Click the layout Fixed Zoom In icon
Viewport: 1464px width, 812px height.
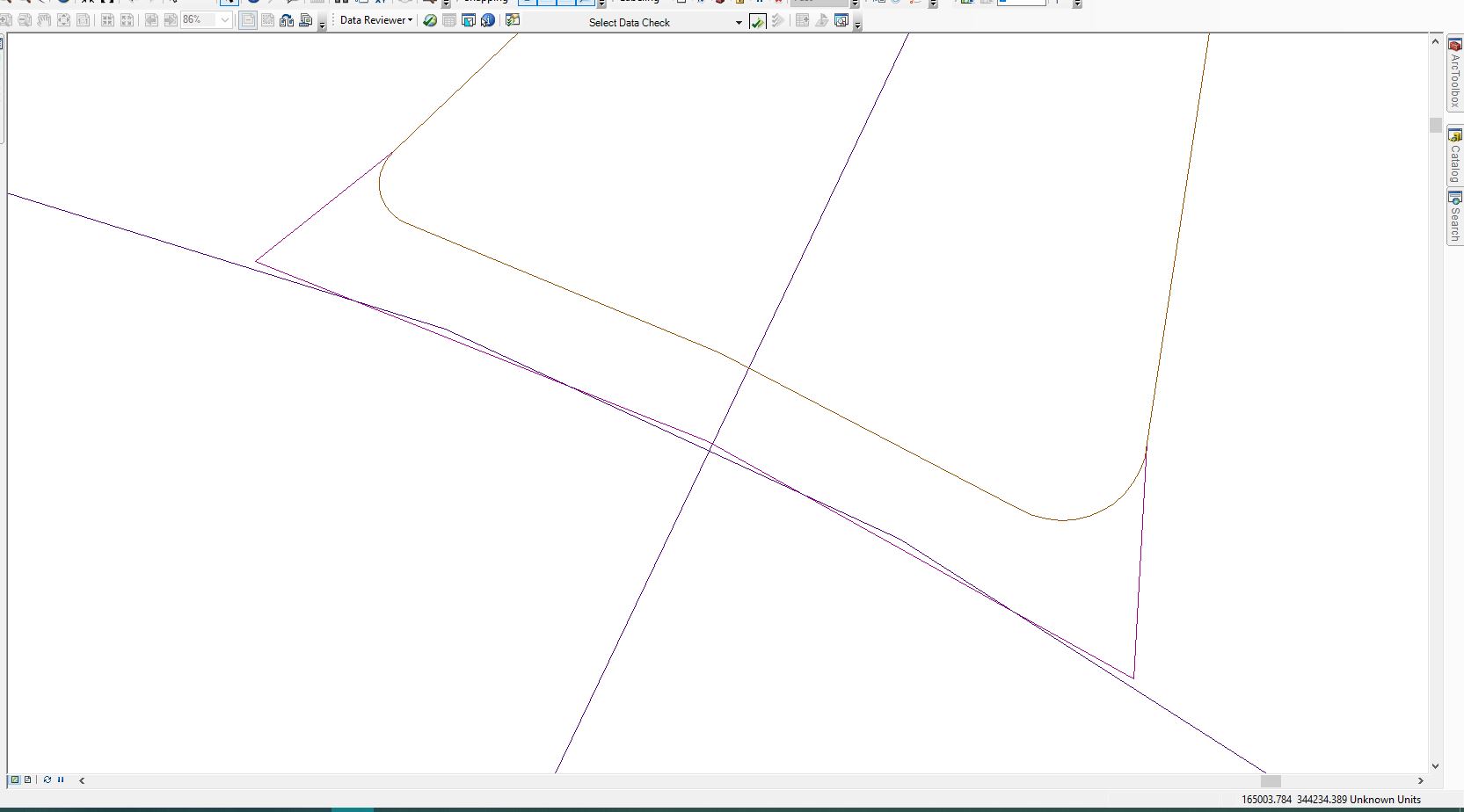click(107, 19)
